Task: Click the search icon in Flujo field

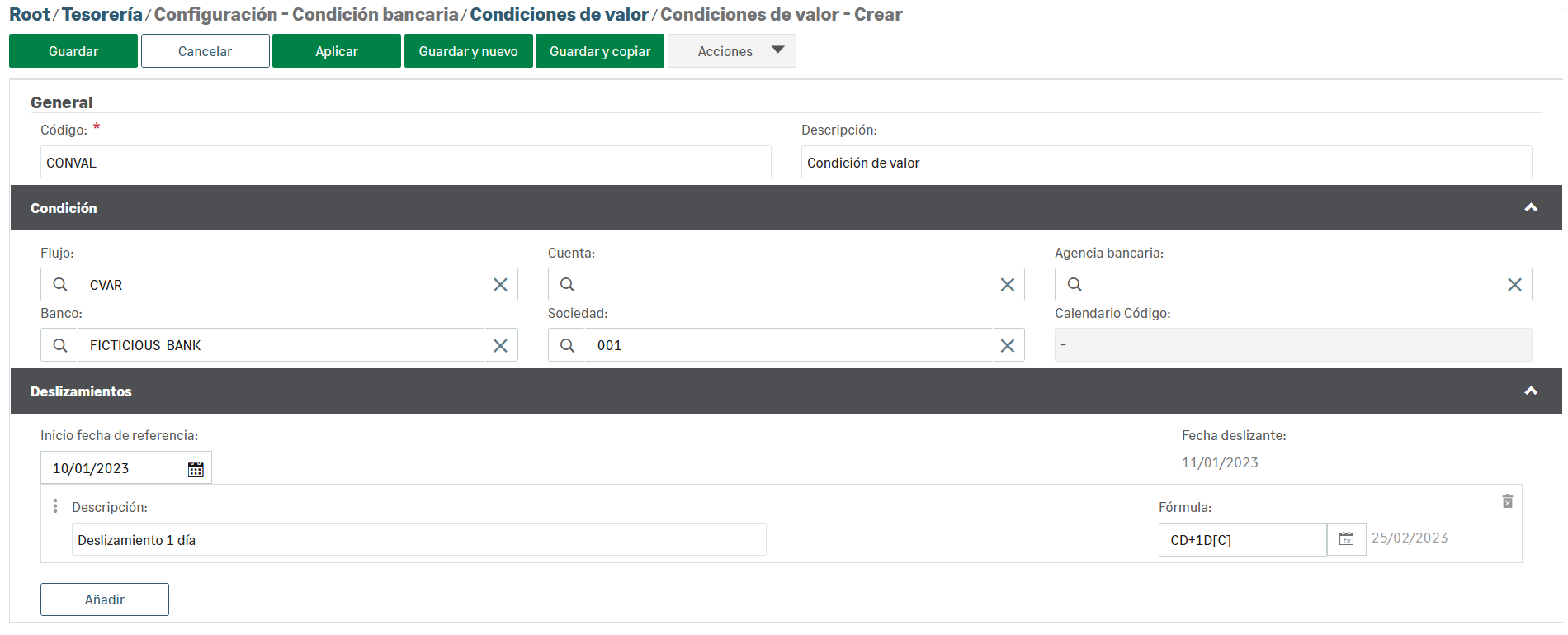Action: 60,285
